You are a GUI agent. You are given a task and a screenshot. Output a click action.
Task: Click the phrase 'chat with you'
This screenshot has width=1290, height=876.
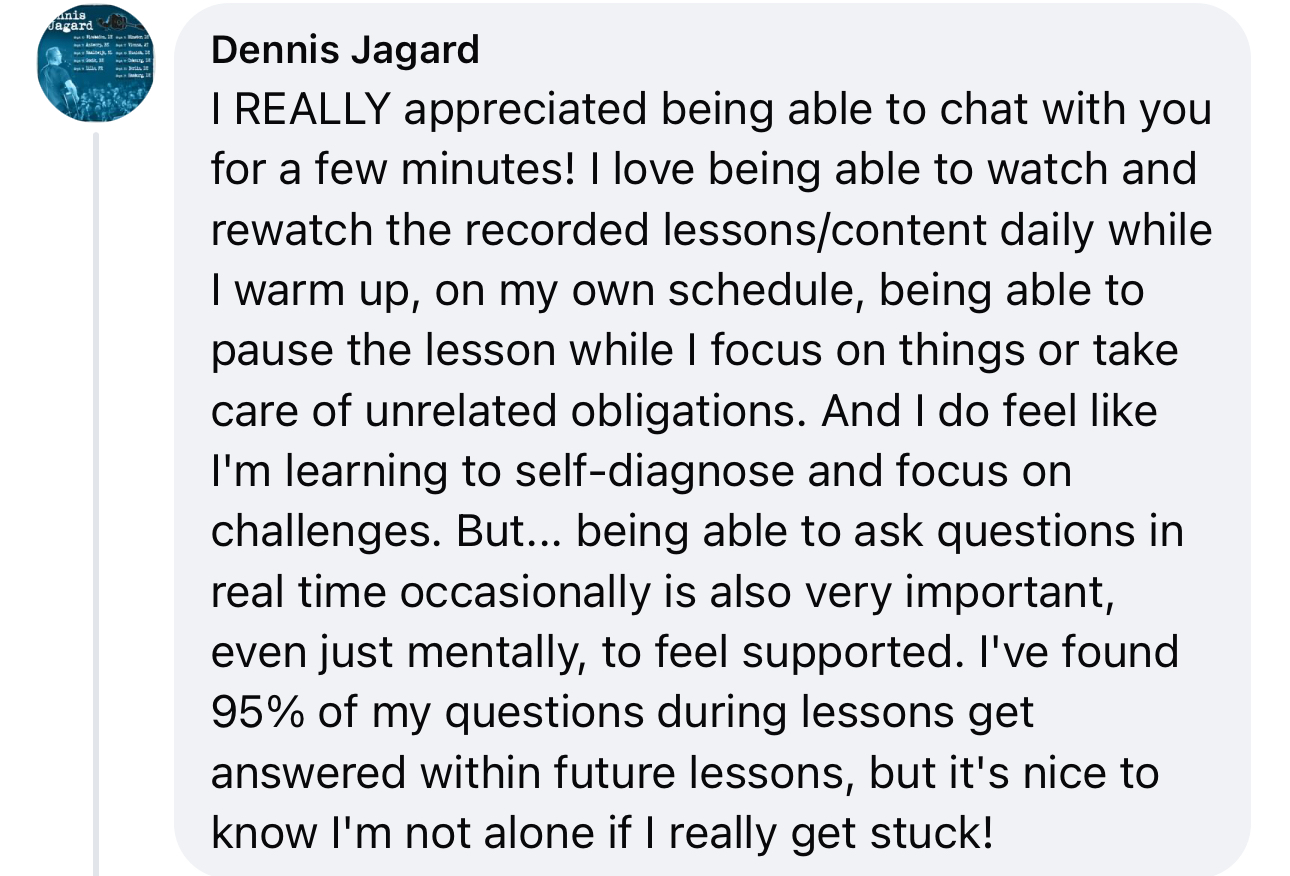(x=1095, y=110)
